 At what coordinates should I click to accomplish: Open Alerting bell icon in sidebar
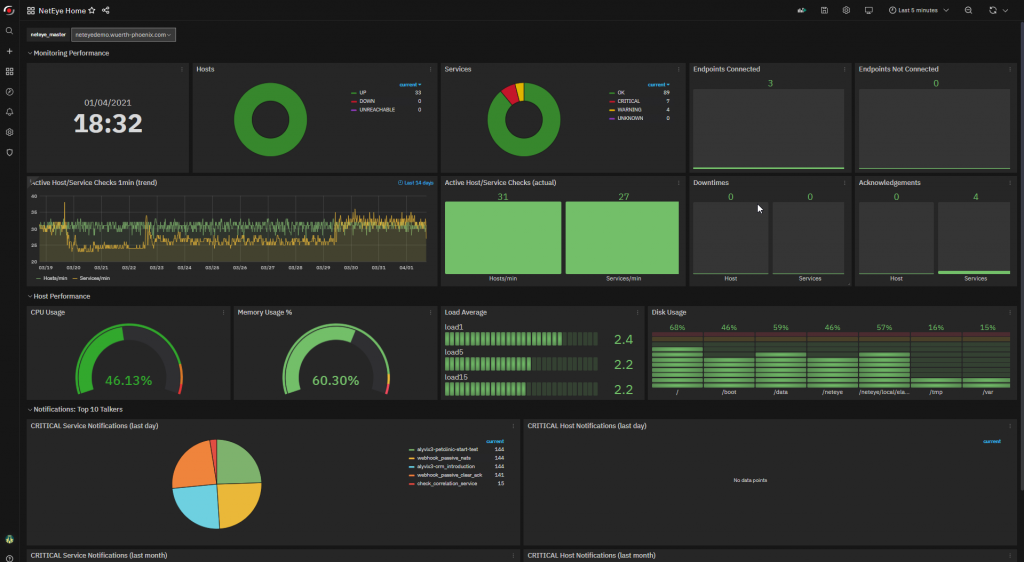click(x=9, y=111)
